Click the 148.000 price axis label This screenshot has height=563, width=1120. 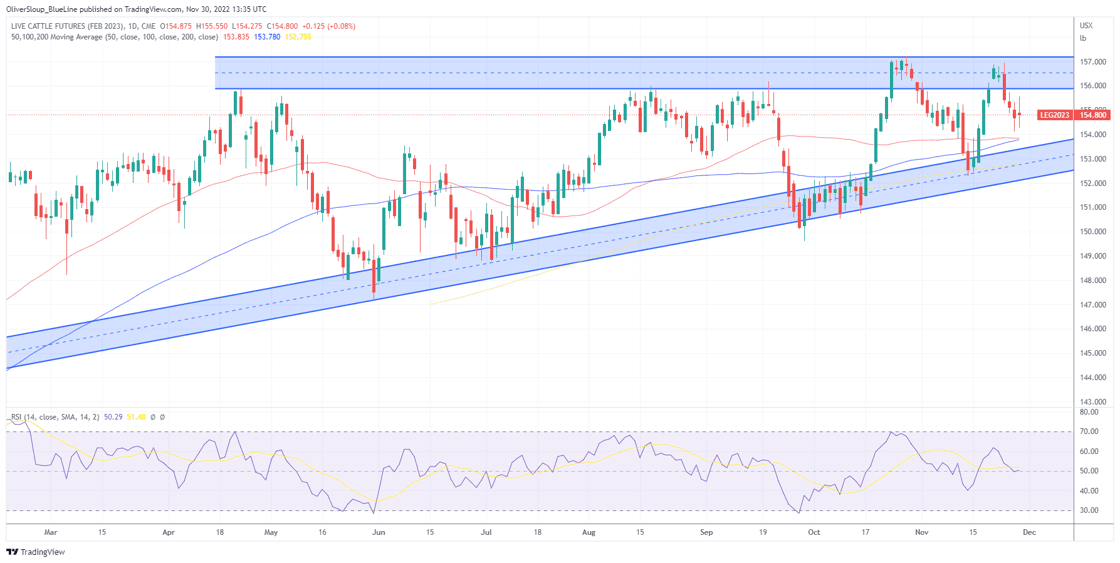click(1094, 280)
